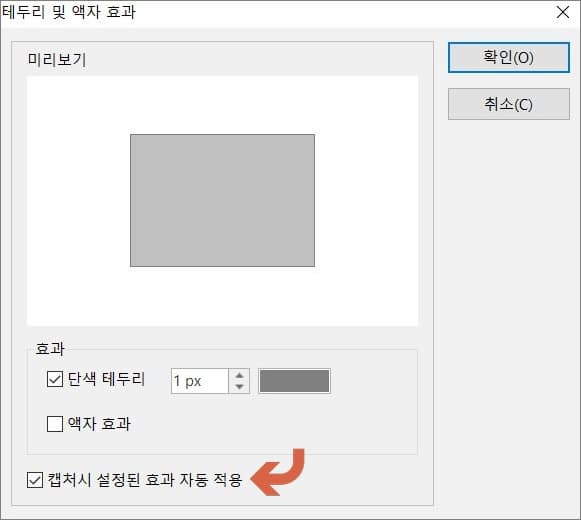Click the gray preview rectangle
The image size is (581, 520).
222,200
